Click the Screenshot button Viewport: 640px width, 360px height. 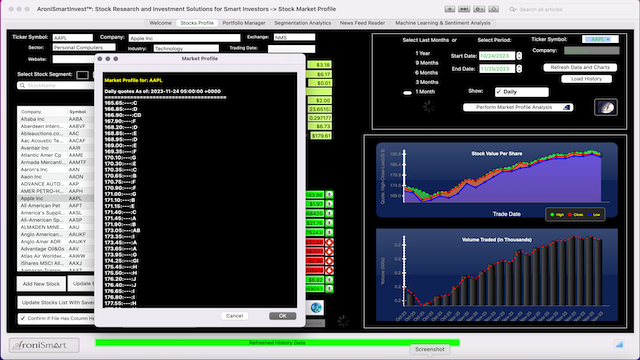[429, 349]
